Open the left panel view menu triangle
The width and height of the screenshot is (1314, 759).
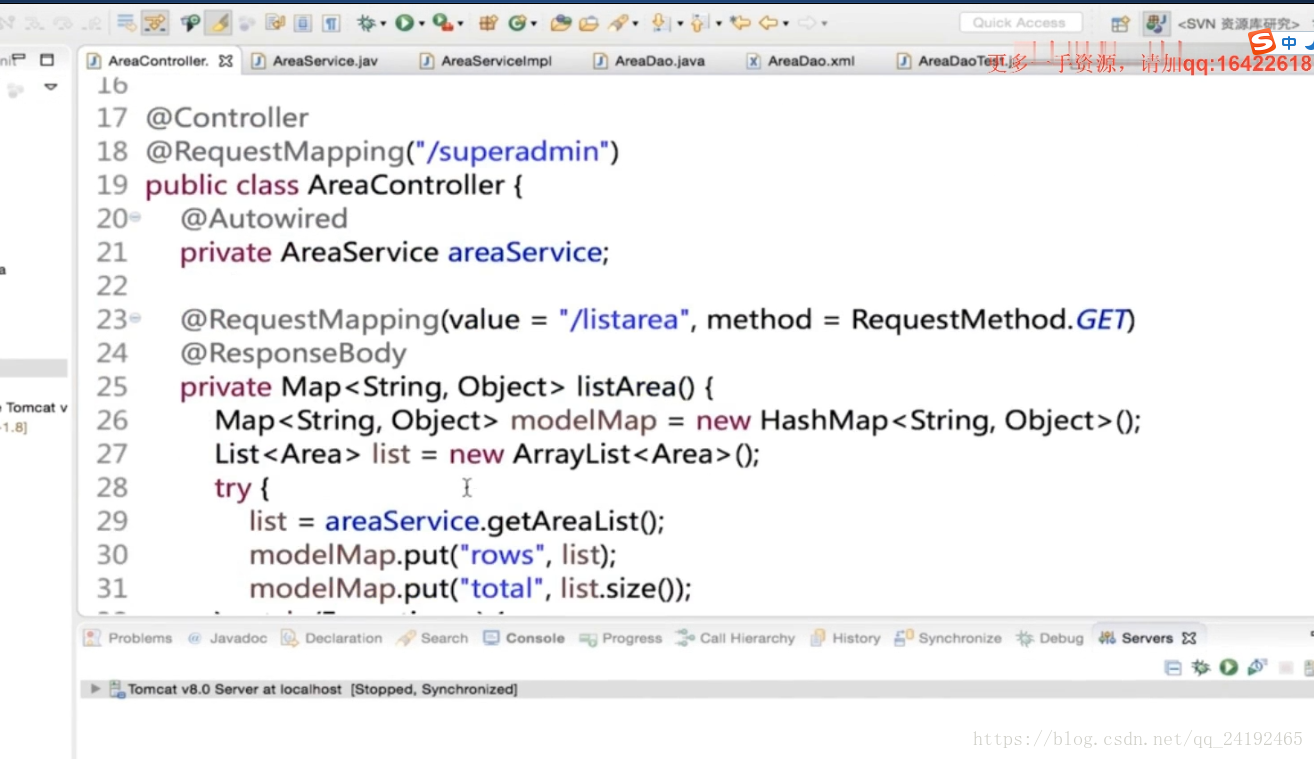(x=50, y=88)
